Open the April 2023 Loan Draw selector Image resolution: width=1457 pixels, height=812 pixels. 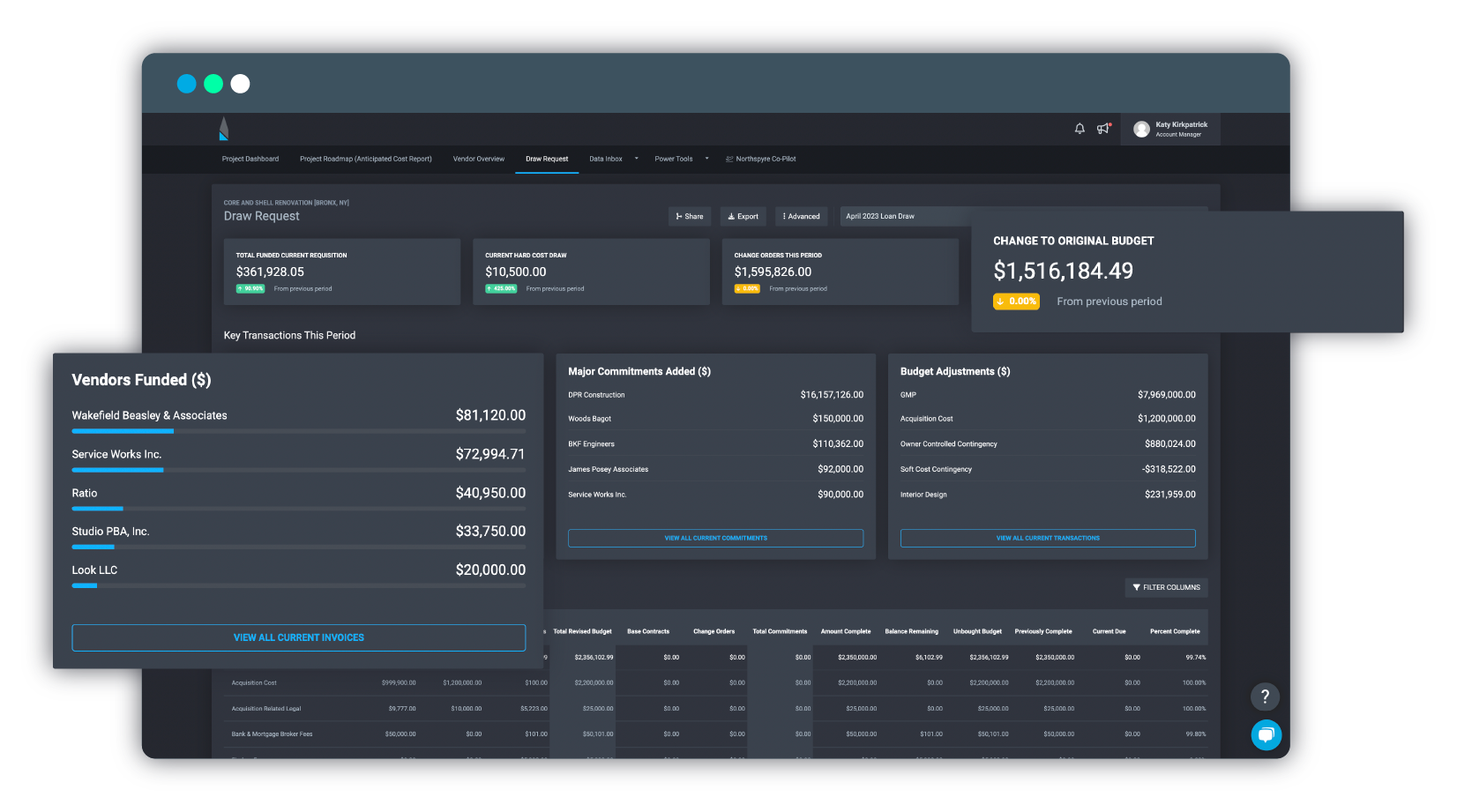pos(906,216)
